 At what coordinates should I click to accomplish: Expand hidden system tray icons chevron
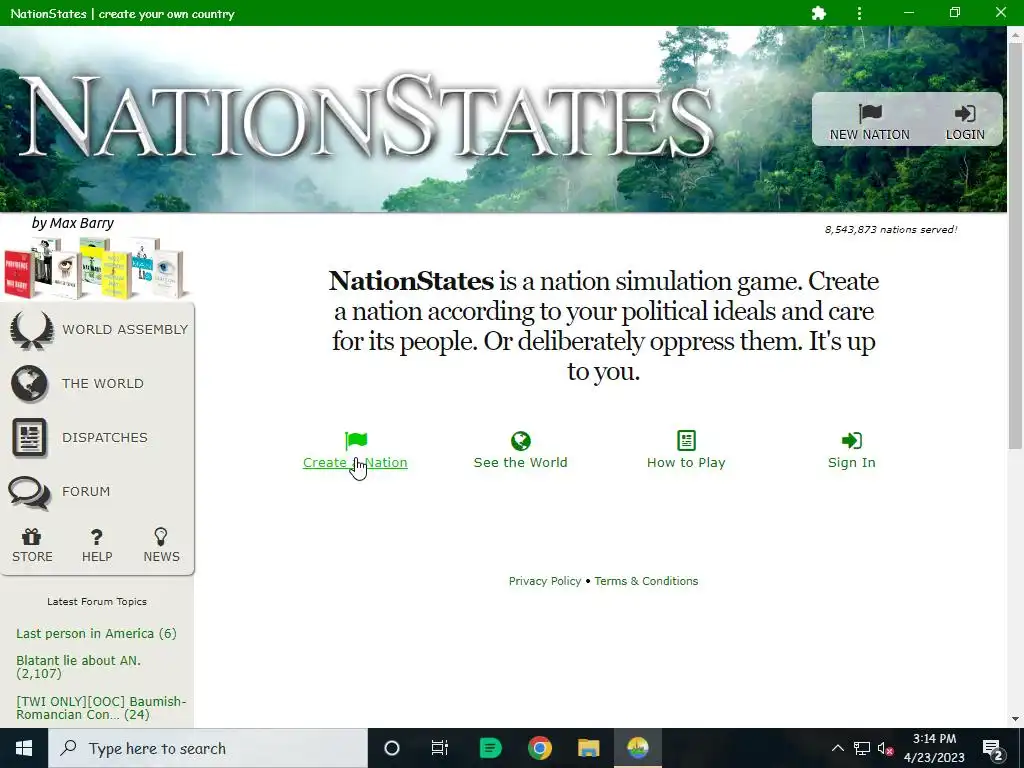pyautogui.click(x=838, y=748)
